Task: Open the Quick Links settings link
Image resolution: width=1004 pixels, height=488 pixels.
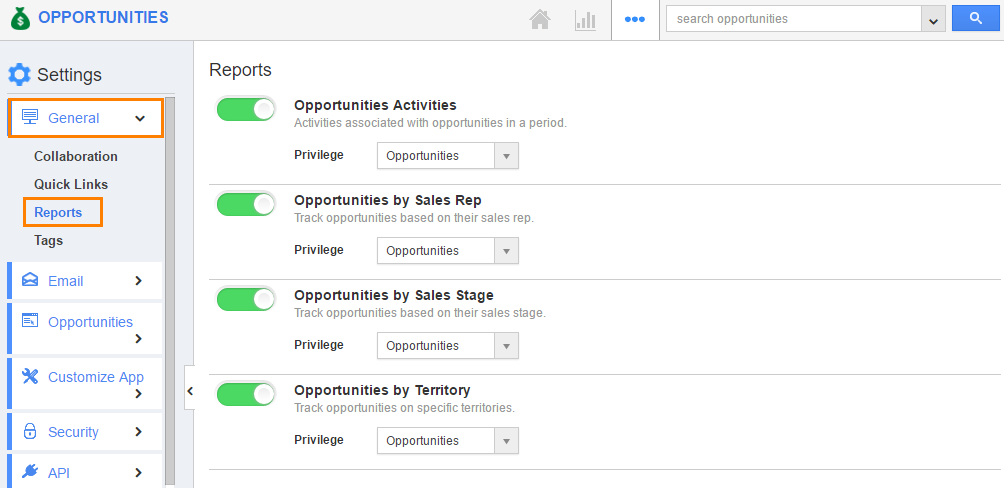Action: pos(71,184)
